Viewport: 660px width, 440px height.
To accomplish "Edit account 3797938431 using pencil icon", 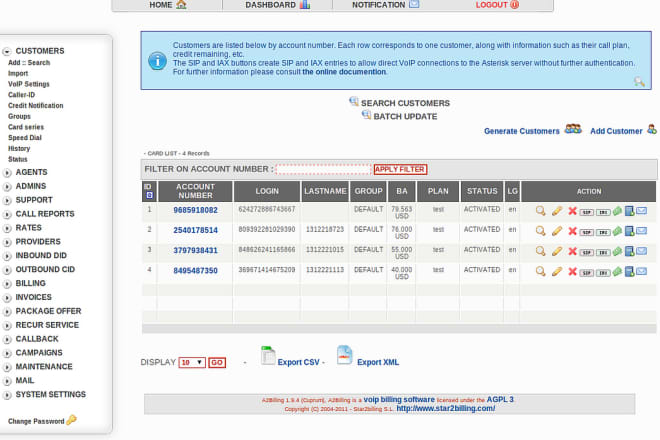I will click(557, 251).
